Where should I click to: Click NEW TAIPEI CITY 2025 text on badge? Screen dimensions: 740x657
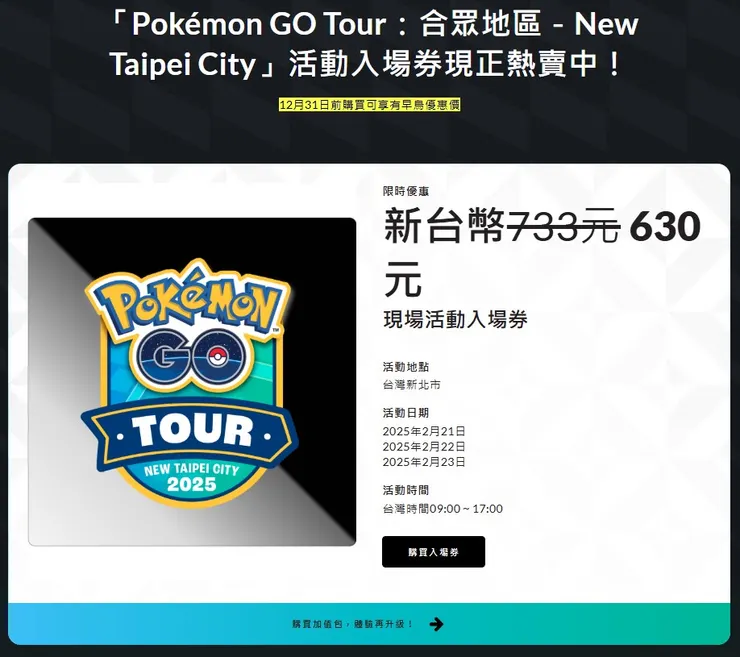(x=192, y=477)
